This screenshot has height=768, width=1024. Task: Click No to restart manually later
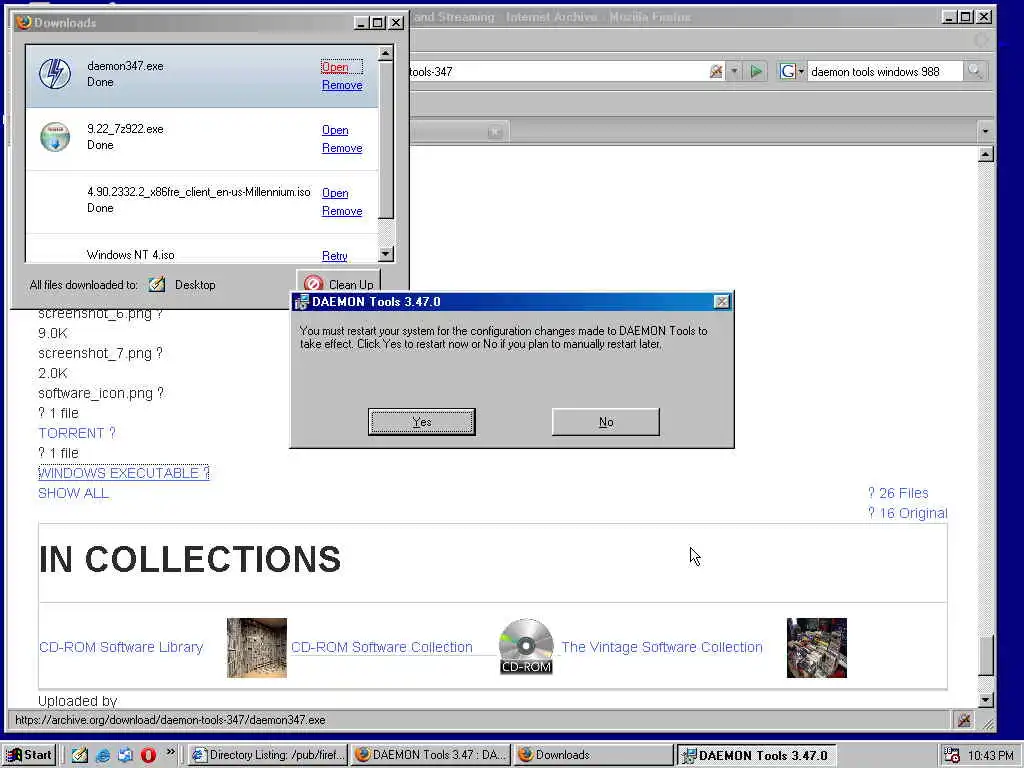(x=605, y=422)
